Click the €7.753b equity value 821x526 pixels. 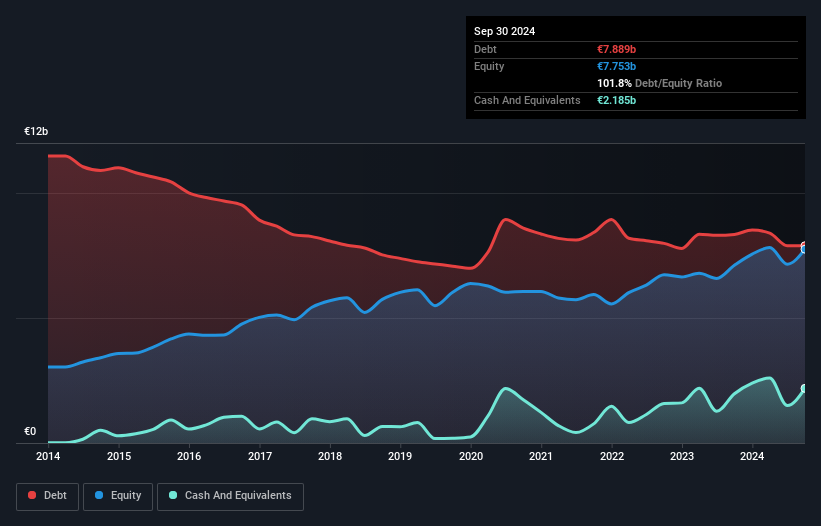pos(616,66)
